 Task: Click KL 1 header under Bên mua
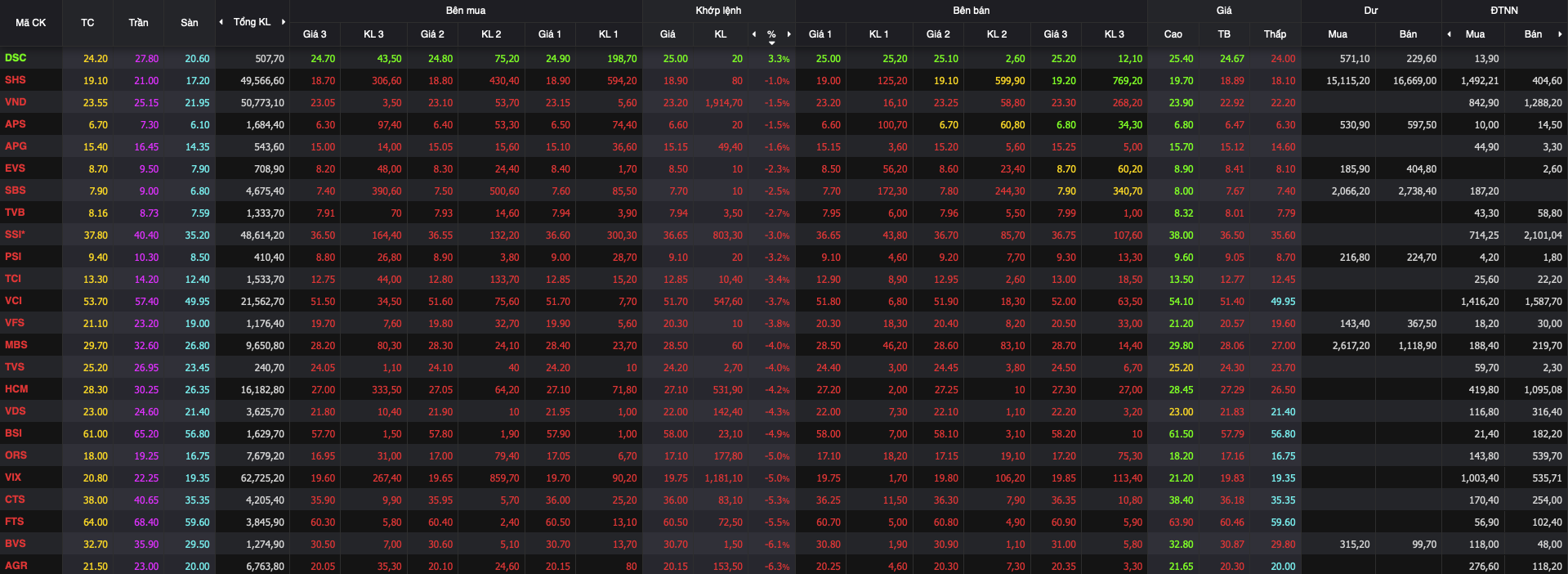[x=609, y=34]
